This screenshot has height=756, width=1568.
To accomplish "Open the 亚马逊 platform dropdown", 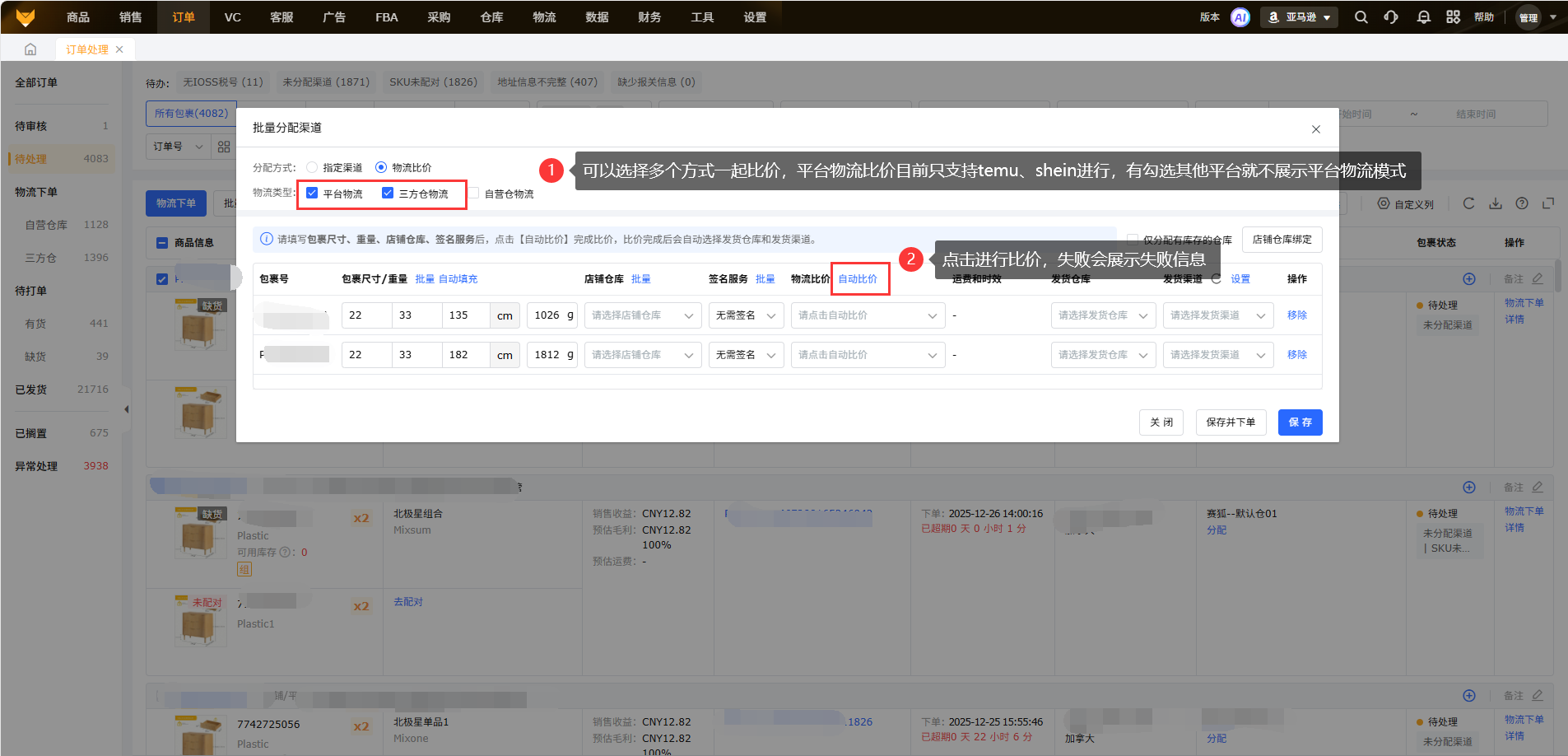I will [x=1299, y=17].
